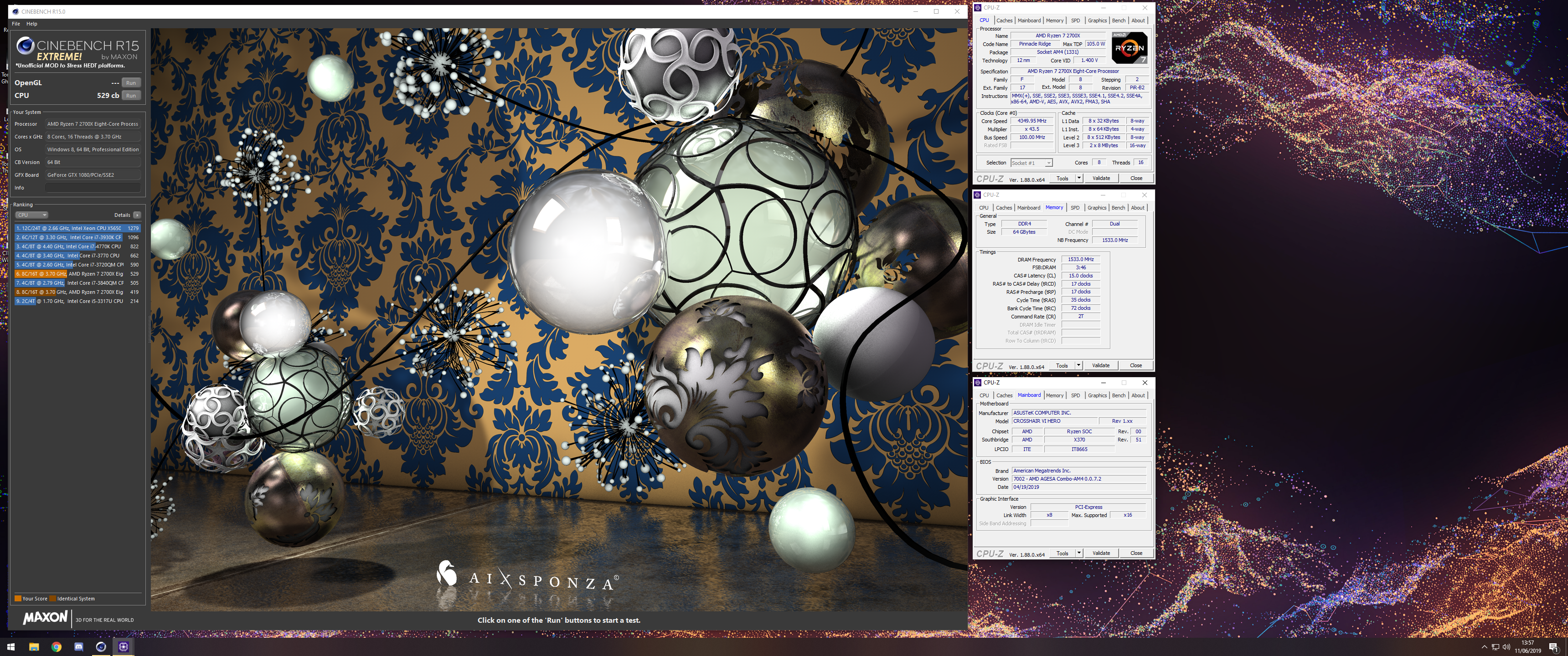Expand Tools arrow in the CPU-Z CPU window
This screenshot has width=1568, height=656.
(x=1079, y=178)
